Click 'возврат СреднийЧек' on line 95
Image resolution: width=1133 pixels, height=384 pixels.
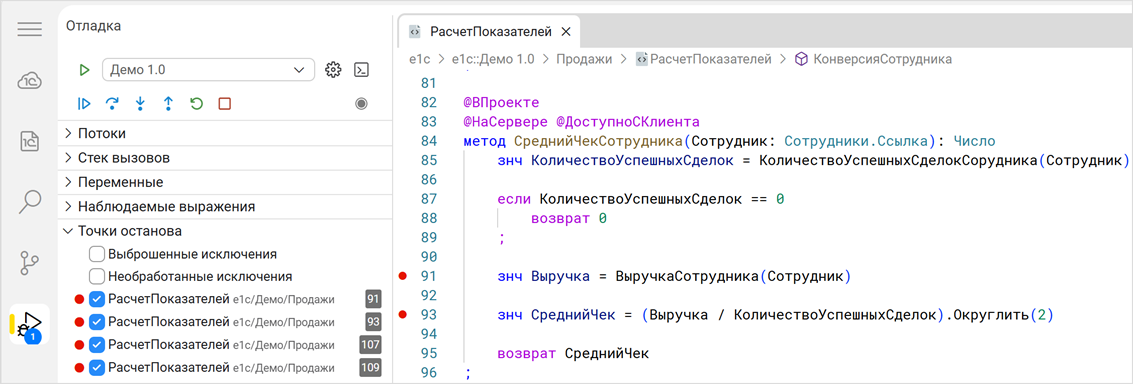[x=574, y=354]
